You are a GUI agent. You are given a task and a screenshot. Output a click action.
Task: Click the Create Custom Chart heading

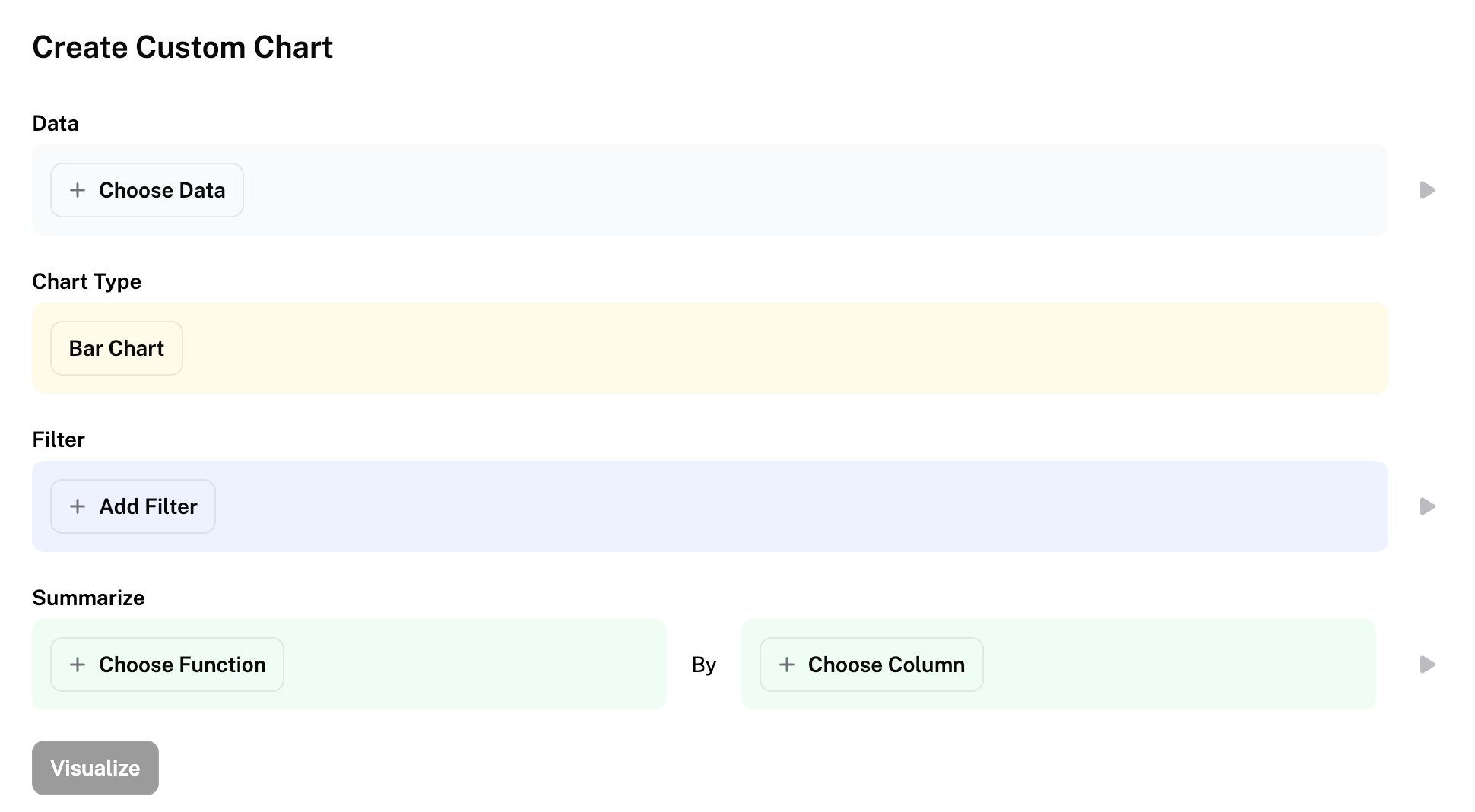coord(182,47)
